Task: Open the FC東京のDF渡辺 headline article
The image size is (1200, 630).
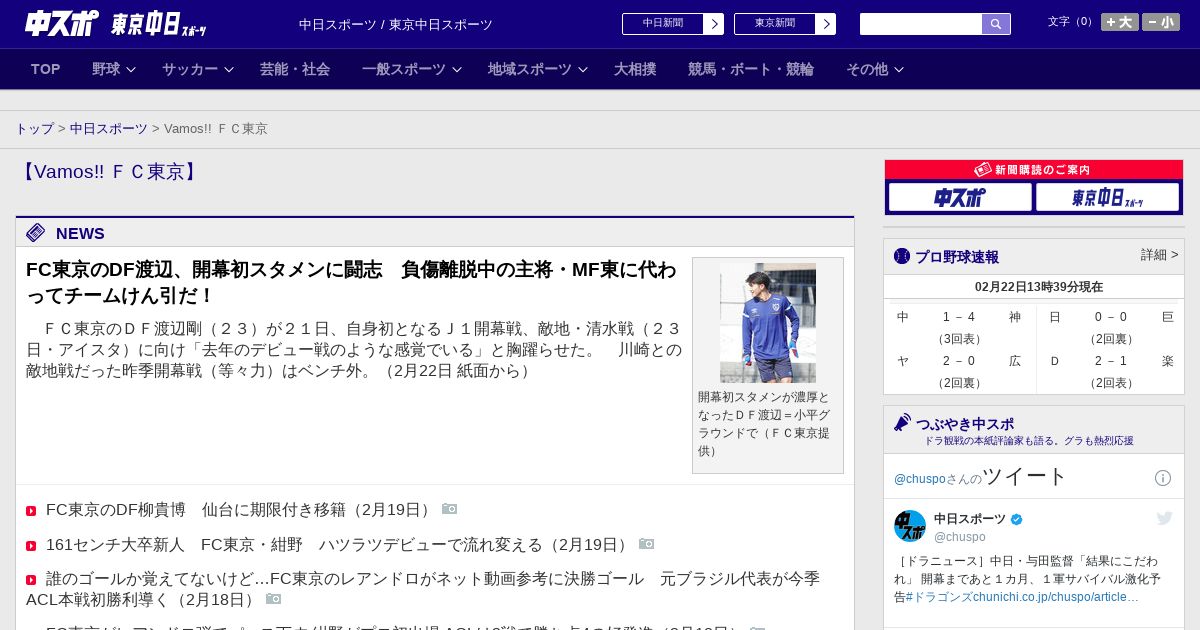Action: 351,282
